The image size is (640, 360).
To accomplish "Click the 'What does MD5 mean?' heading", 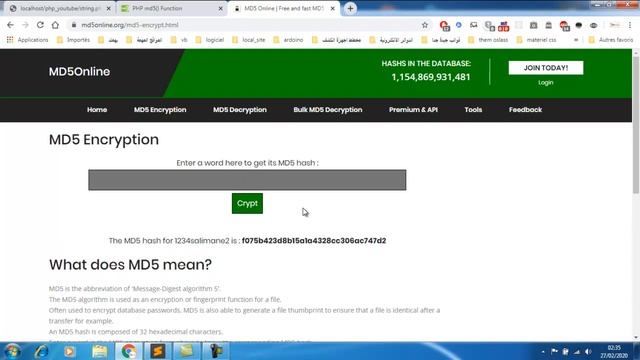I will 130,265.
